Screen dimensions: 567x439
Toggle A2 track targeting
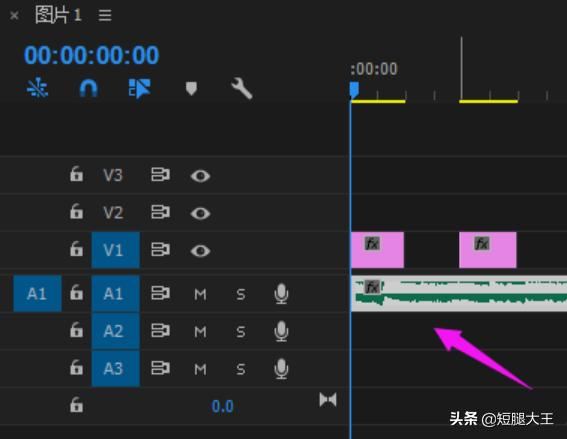[116, 331]
